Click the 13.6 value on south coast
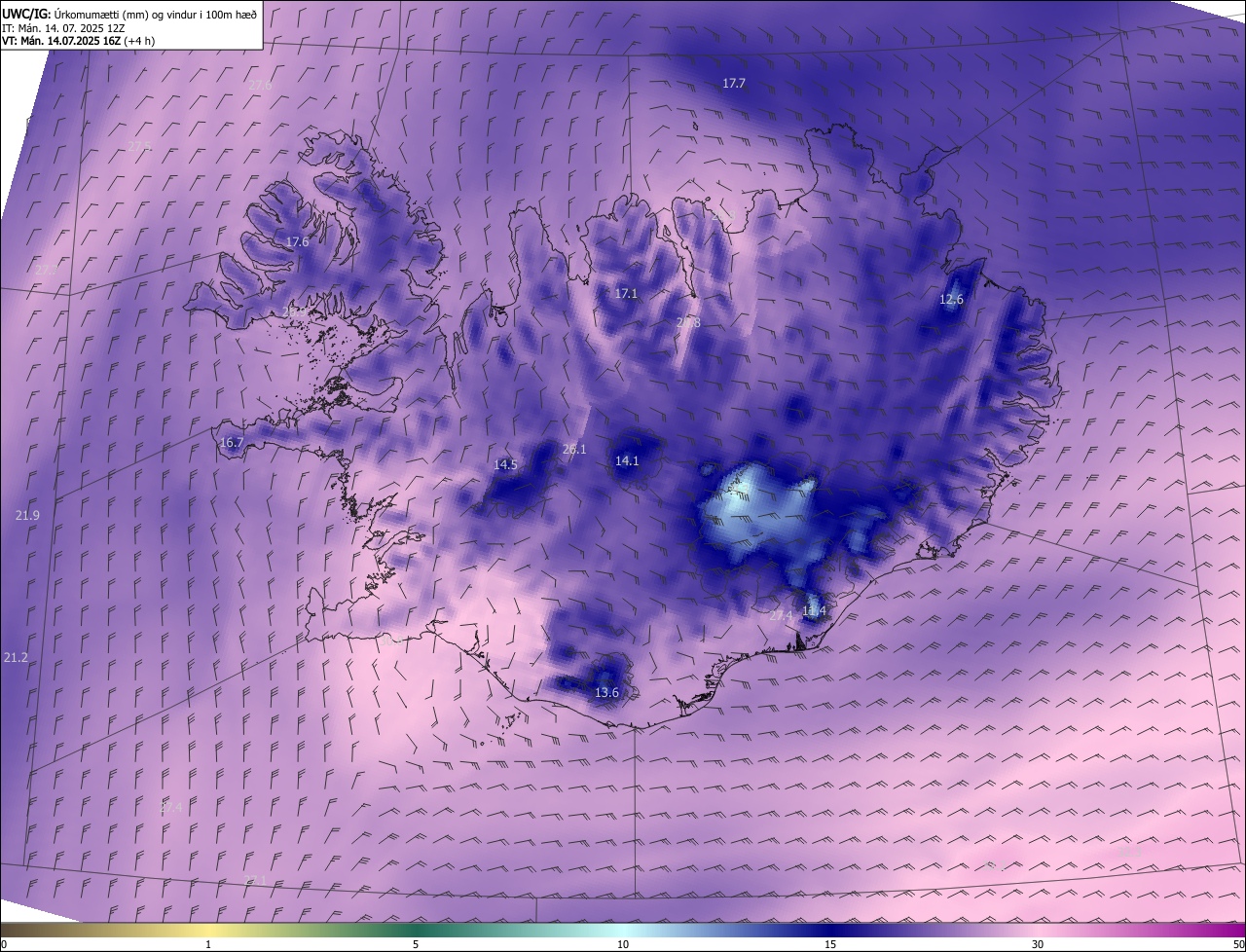The image size is (1246, 952). [606, 692]
